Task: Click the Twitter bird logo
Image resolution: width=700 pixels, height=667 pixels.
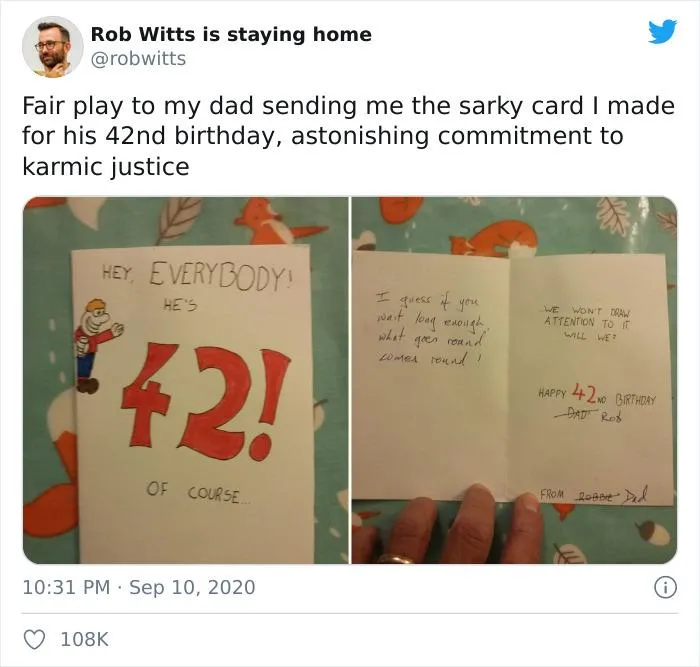Action: pyautogui.click(x=662, y=32)
